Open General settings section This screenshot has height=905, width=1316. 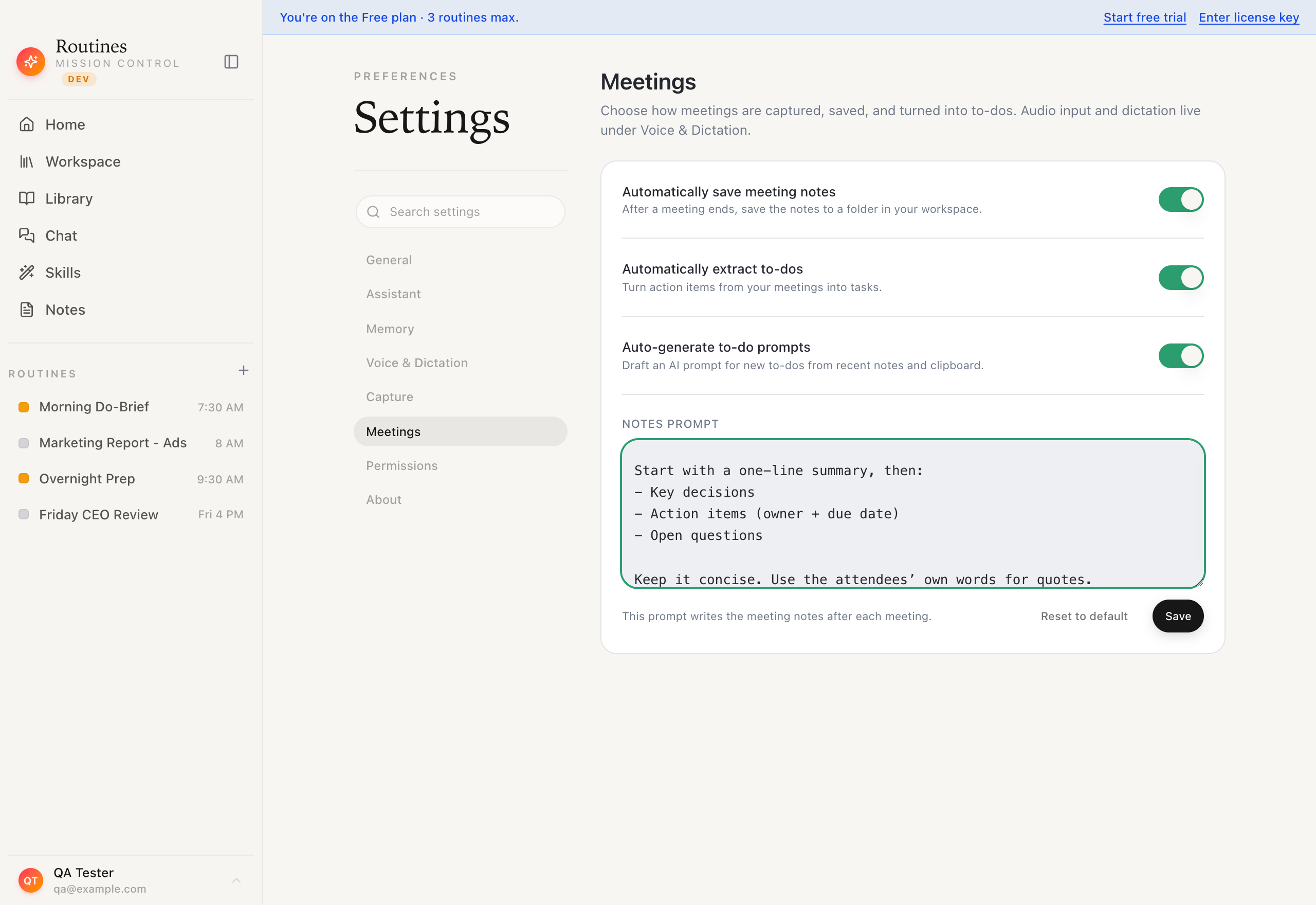click(x=460, y=260)
